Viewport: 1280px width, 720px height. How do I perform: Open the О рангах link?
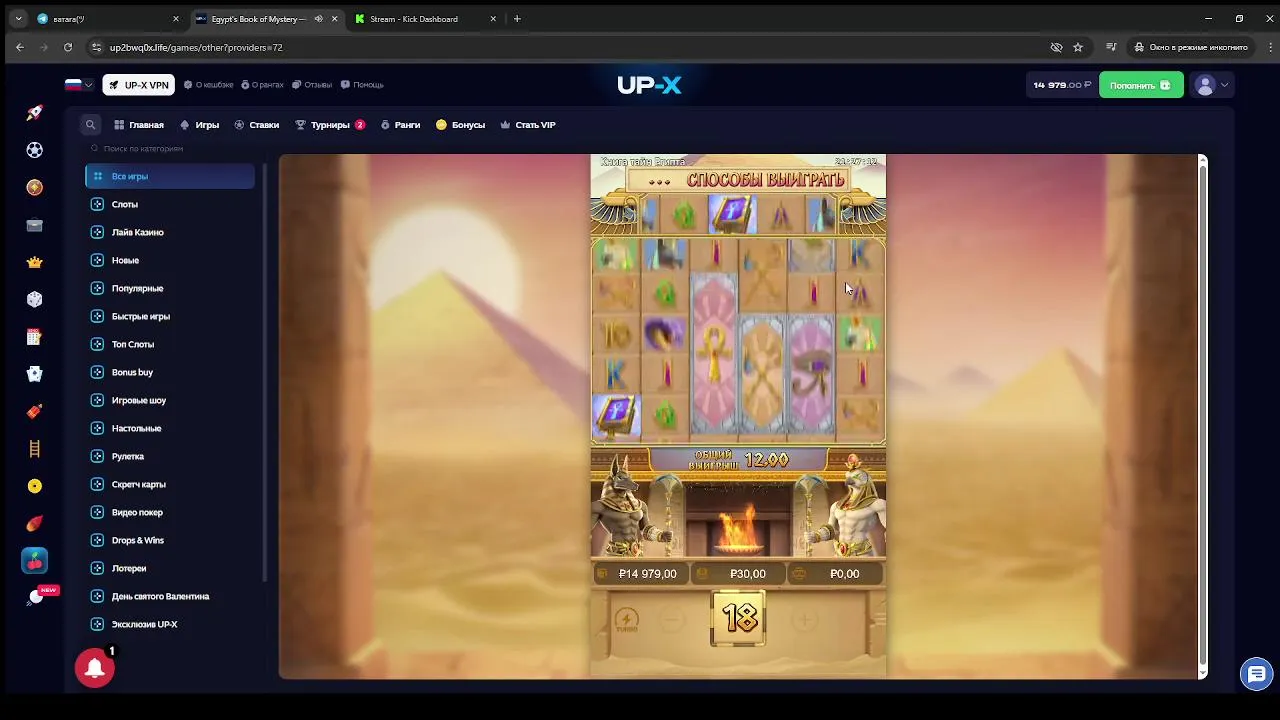pyautogui.click(x=262, y=85)
